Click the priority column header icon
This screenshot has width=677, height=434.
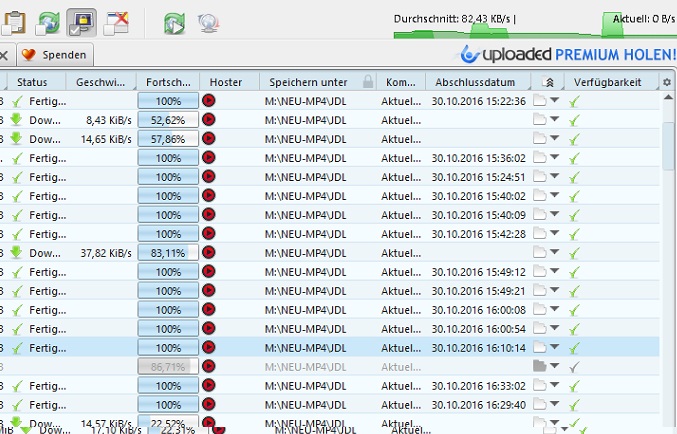click(x=548, y=81)
